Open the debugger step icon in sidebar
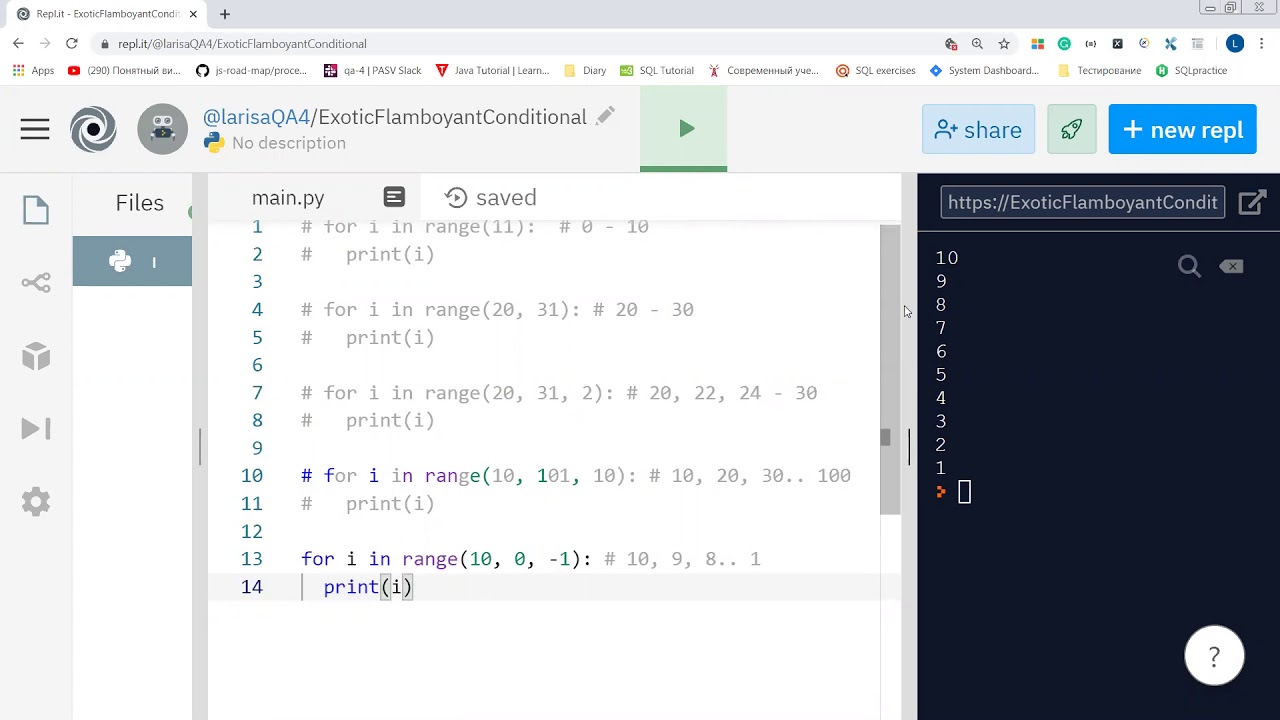 36,429
